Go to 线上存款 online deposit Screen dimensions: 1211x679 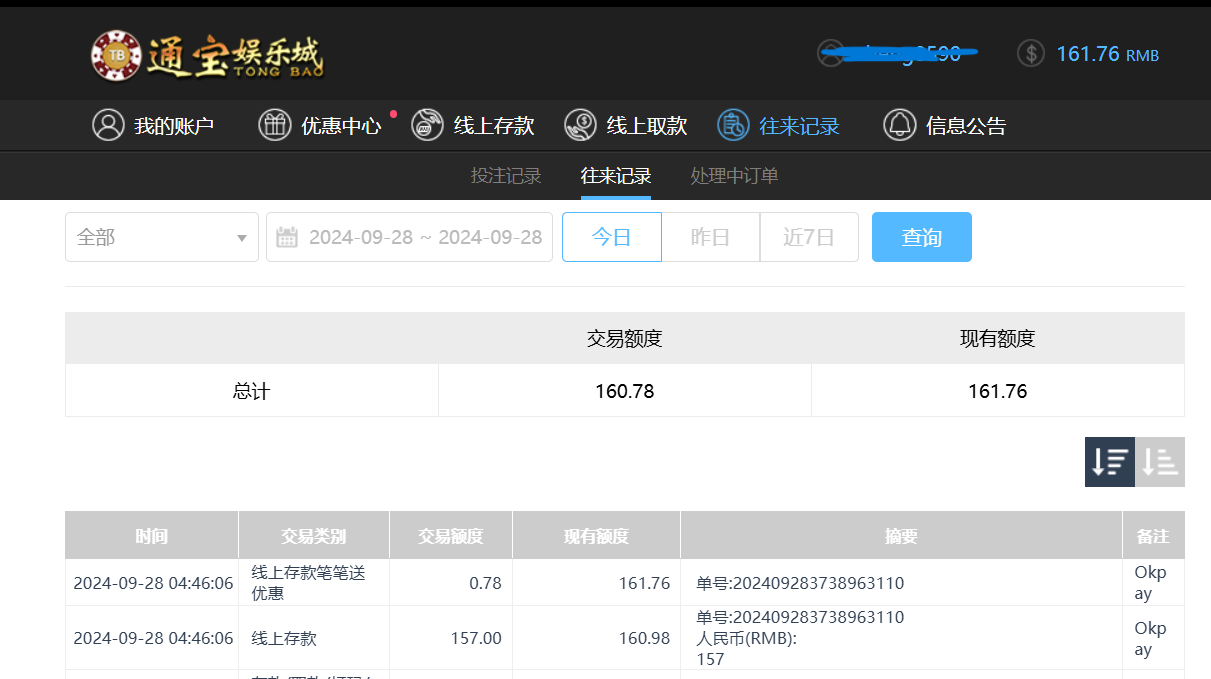(x=473, y=125)
